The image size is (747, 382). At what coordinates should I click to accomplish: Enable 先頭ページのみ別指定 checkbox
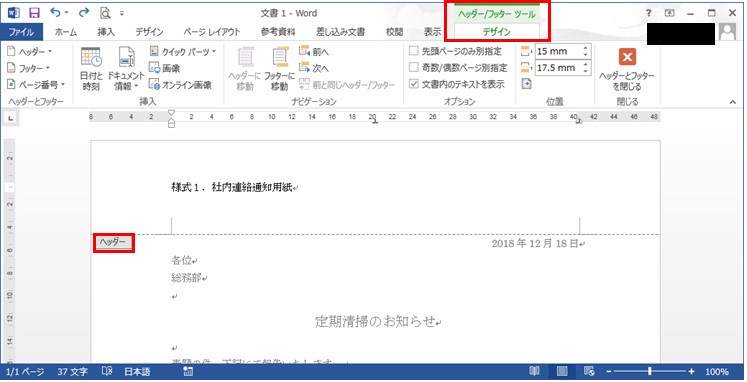click(x=414, y=51)
